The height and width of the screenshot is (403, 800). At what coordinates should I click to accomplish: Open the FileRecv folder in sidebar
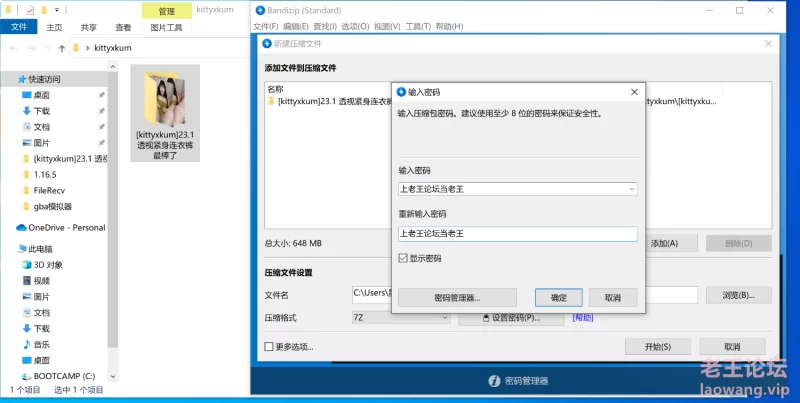[x=49, y=190]
